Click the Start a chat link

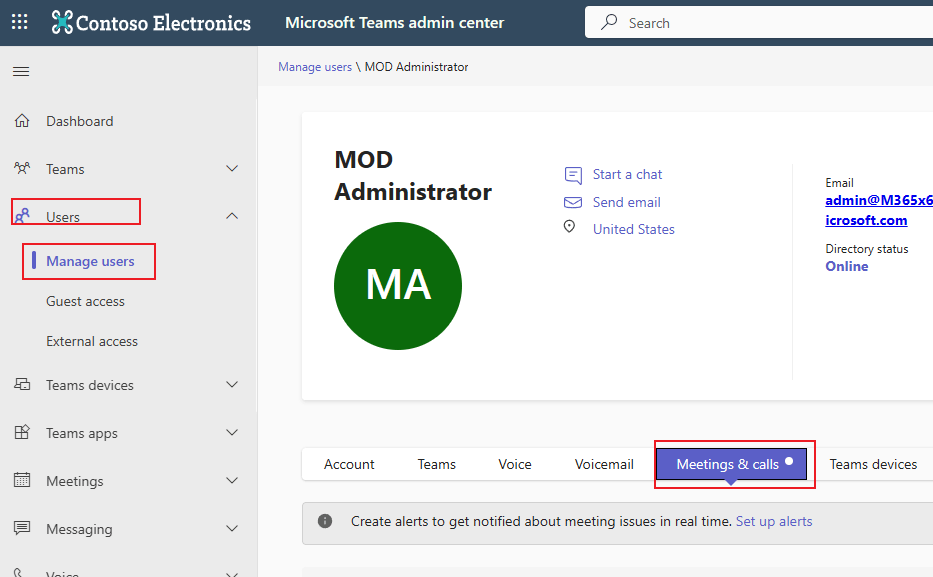coord(627,174)
